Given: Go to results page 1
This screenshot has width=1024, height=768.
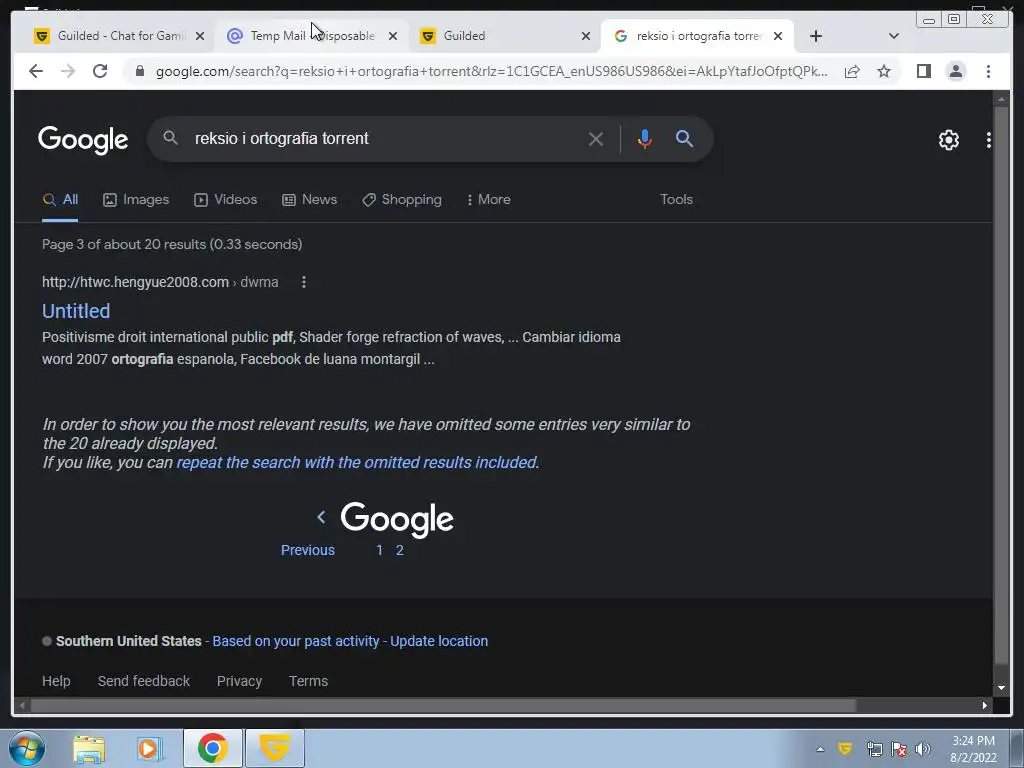Looking at the screenshot, I should (379, 550).
